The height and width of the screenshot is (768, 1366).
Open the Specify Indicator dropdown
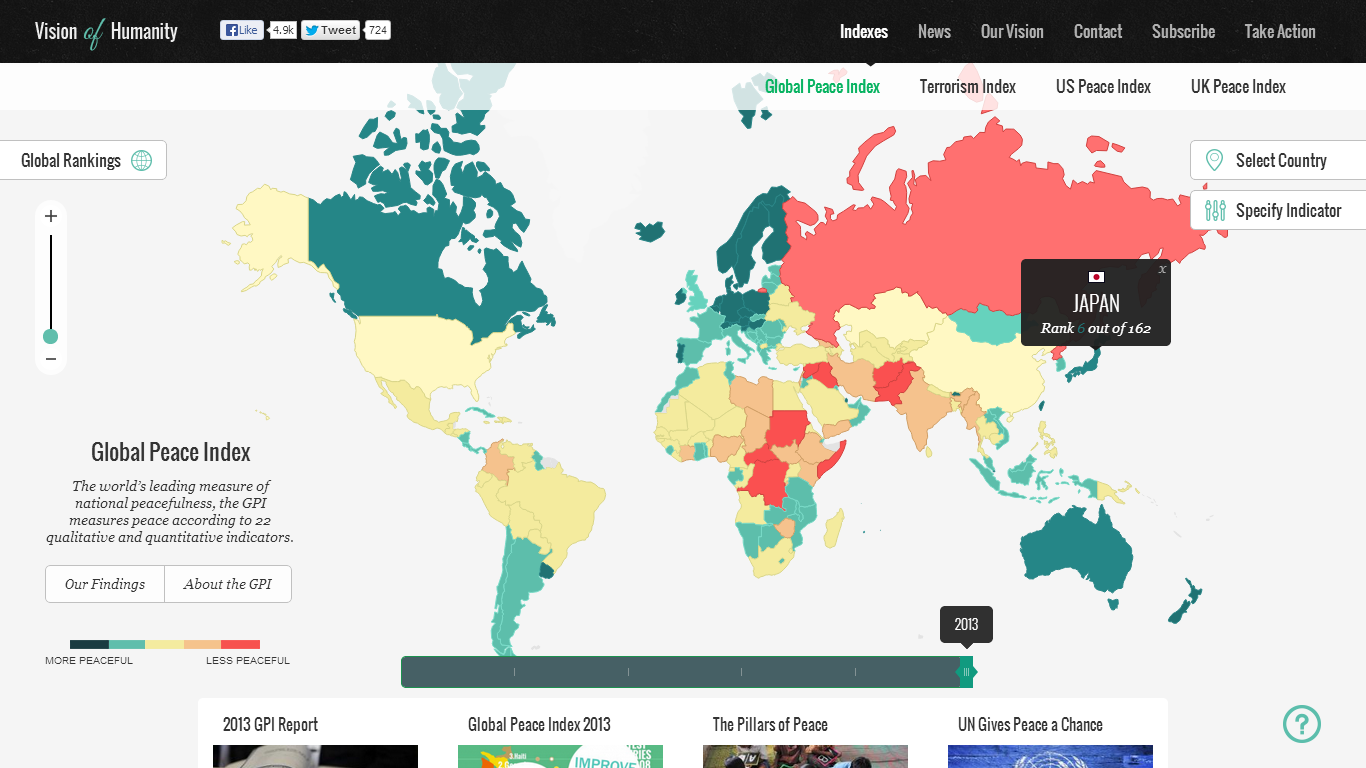1278,210
